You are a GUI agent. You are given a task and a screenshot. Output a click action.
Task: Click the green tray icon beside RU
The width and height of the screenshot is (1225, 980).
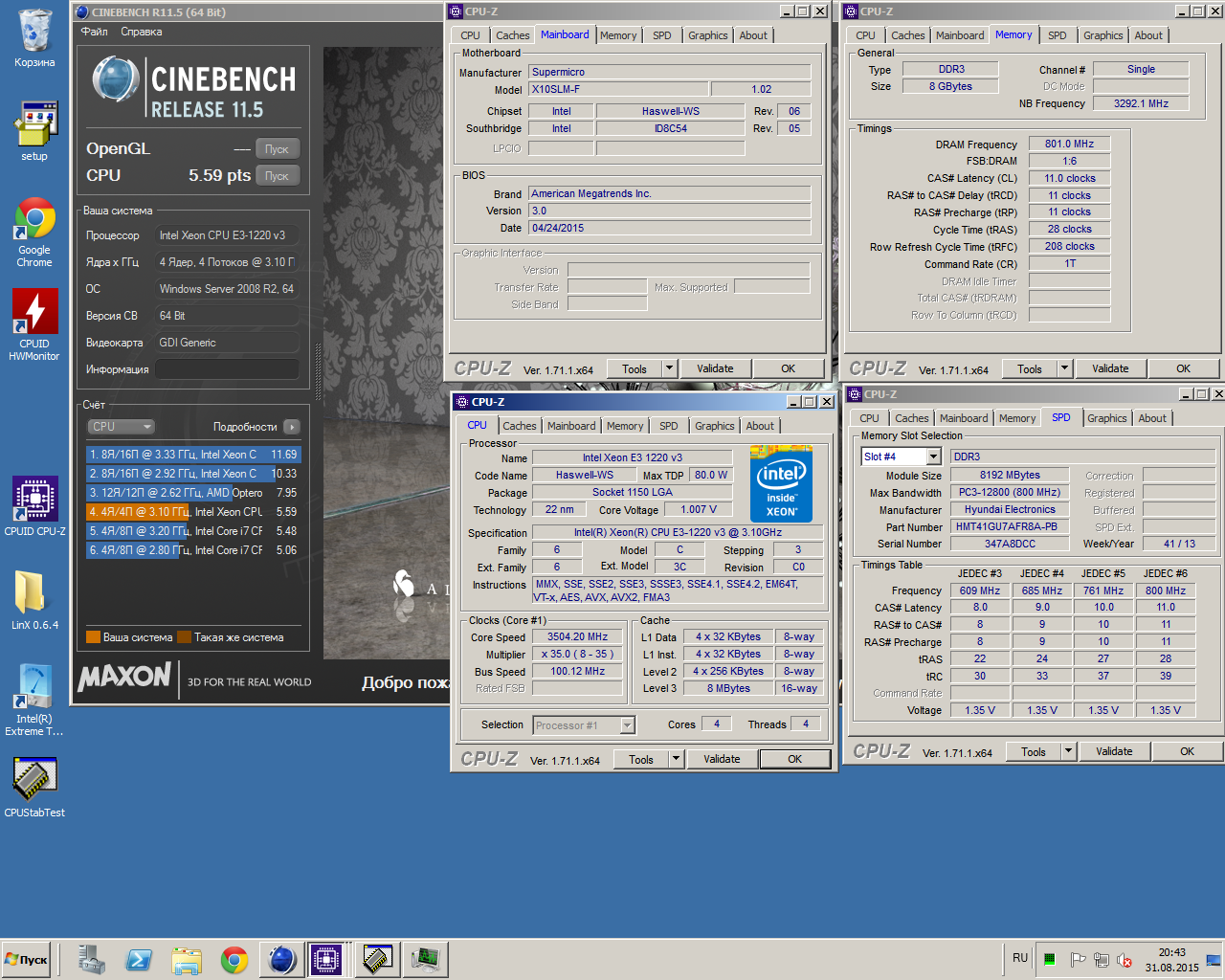tap(1050, 960)
